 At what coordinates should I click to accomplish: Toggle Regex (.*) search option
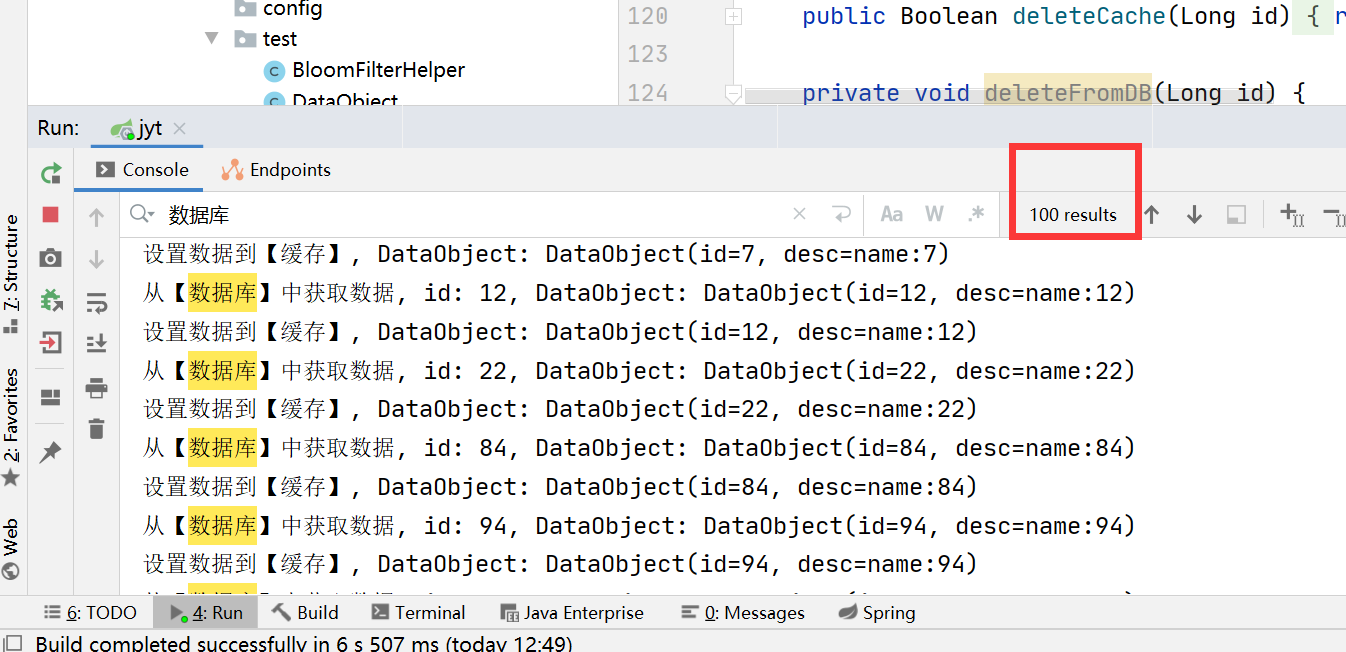point(977,214)
